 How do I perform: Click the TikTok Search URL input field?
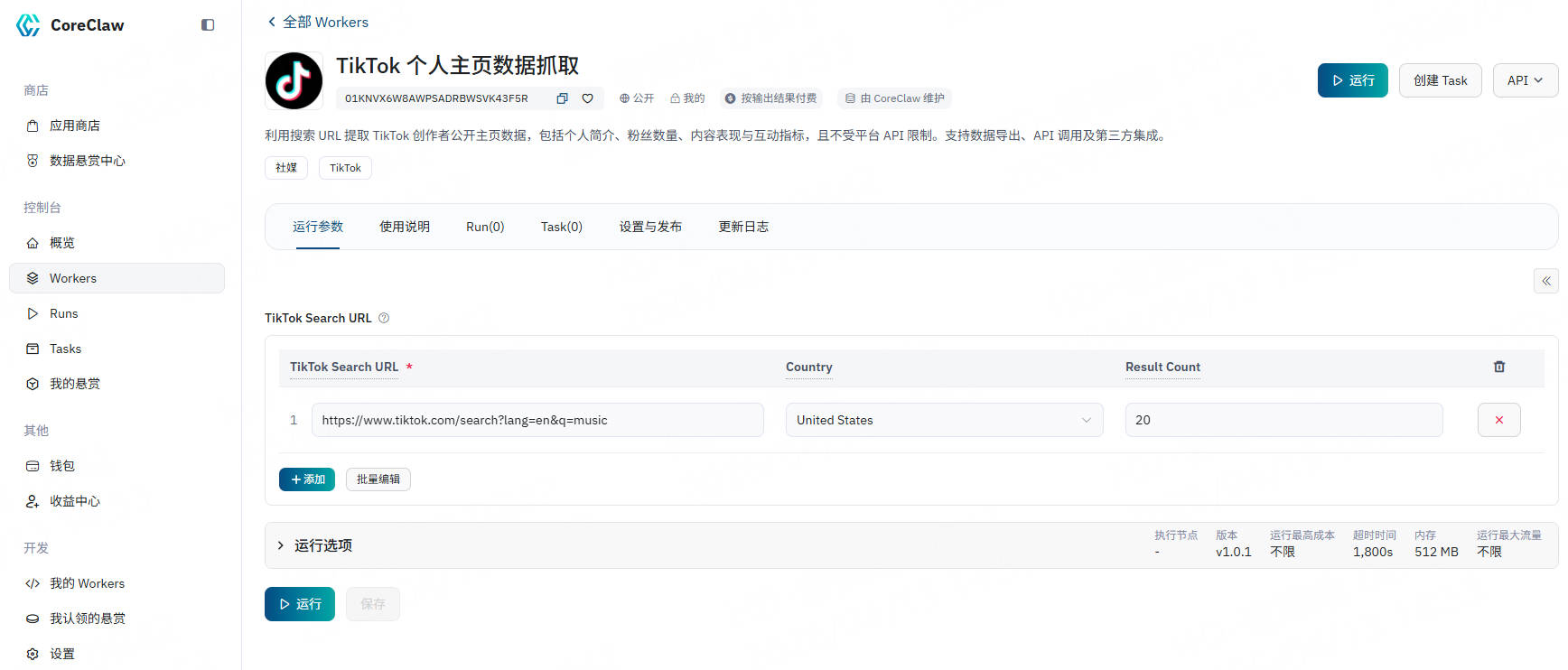tap(537, 420)
